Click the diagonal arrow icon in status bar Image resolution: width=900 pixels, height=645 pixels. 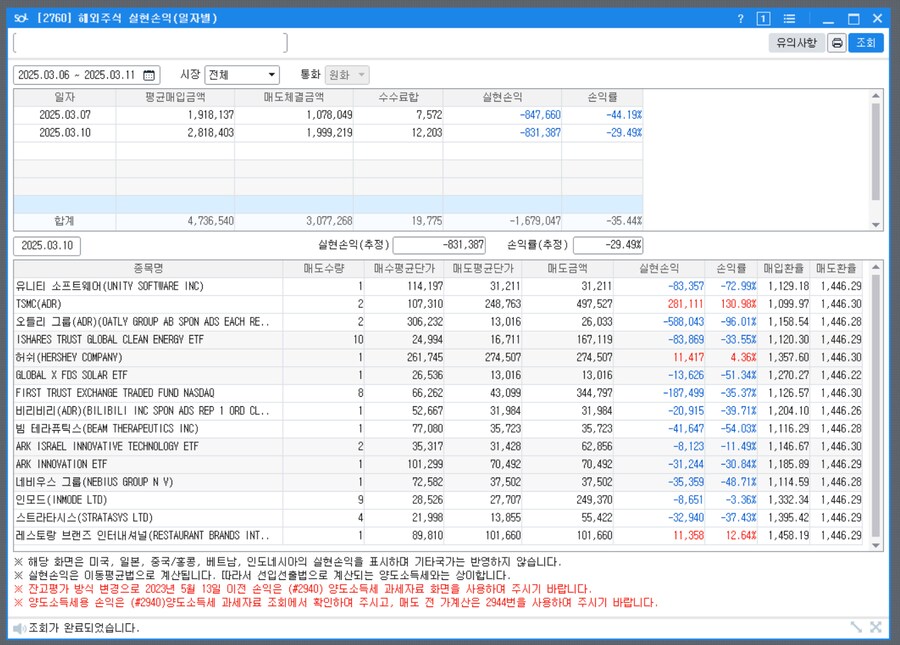[x=856, y=627]
